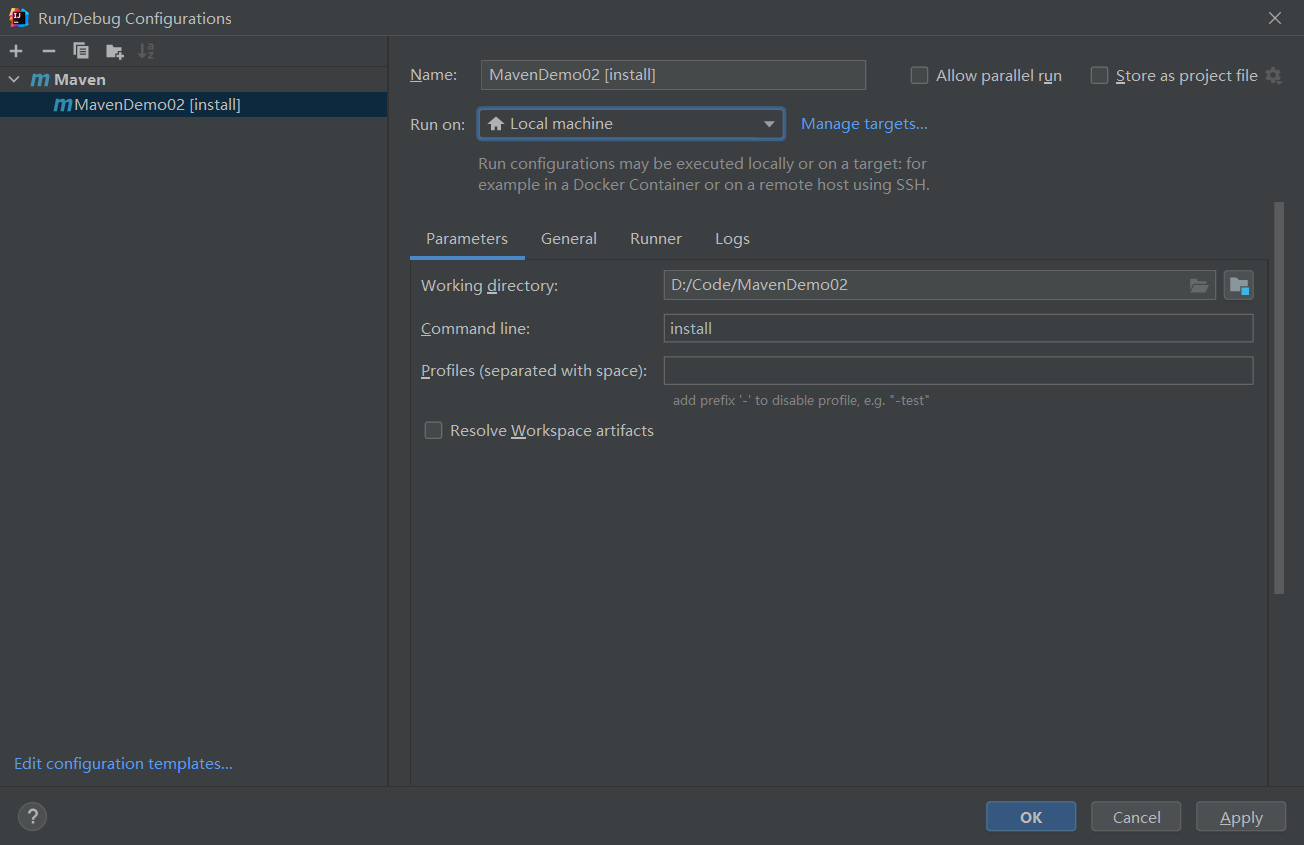Open the Manage targets link
Viewport: 1304px width, 845px height.
pyautogui.click(x=864, y=124)
